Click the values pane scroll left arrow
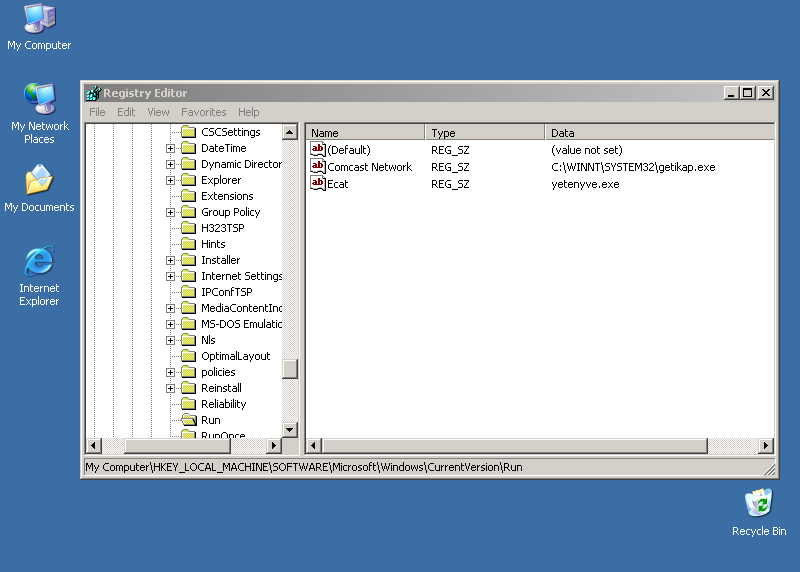 (x=313, y=445)
